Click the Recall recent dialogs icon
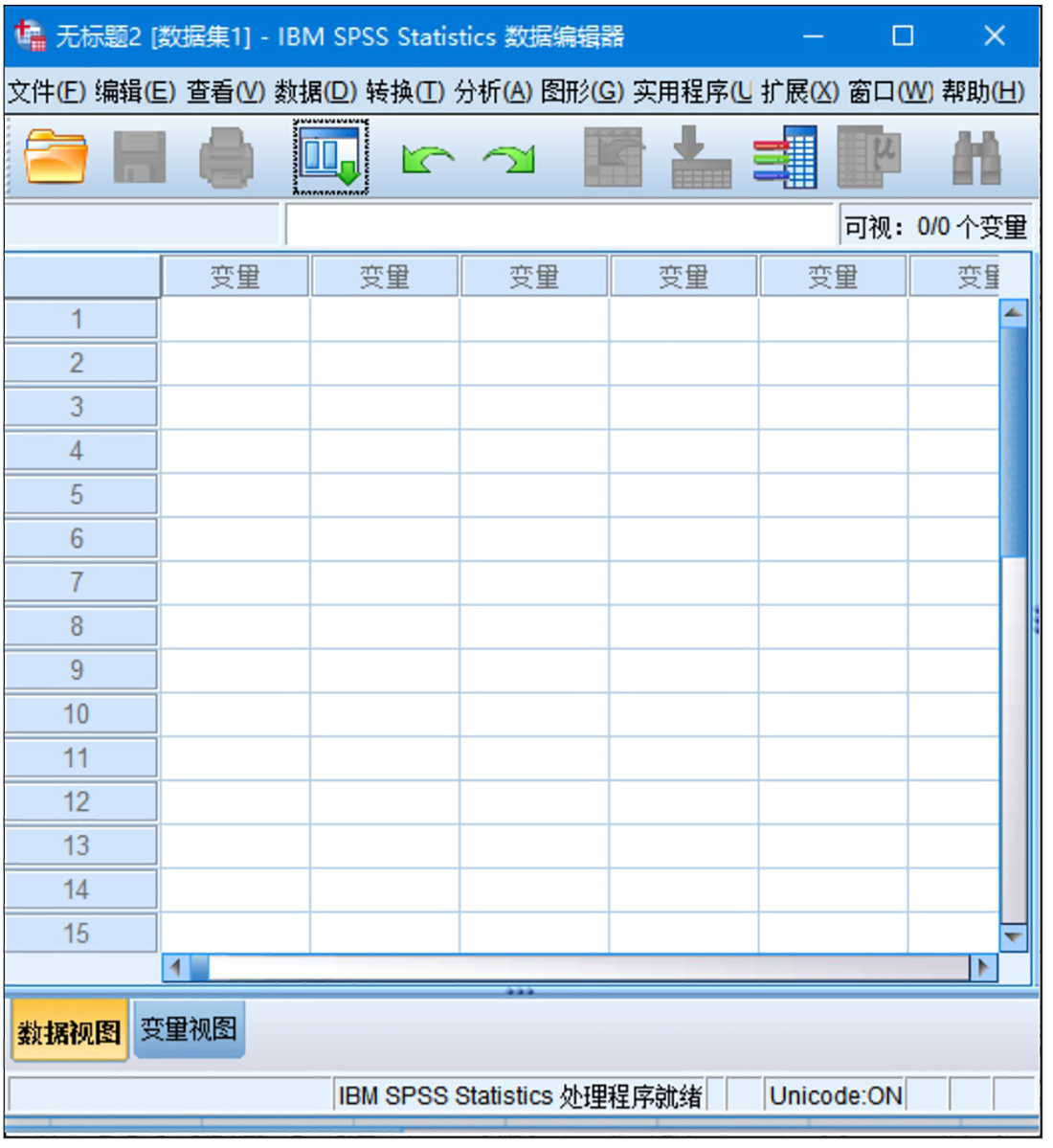This screenshot has height=1148, width=1053. click(x=330, y=158)
